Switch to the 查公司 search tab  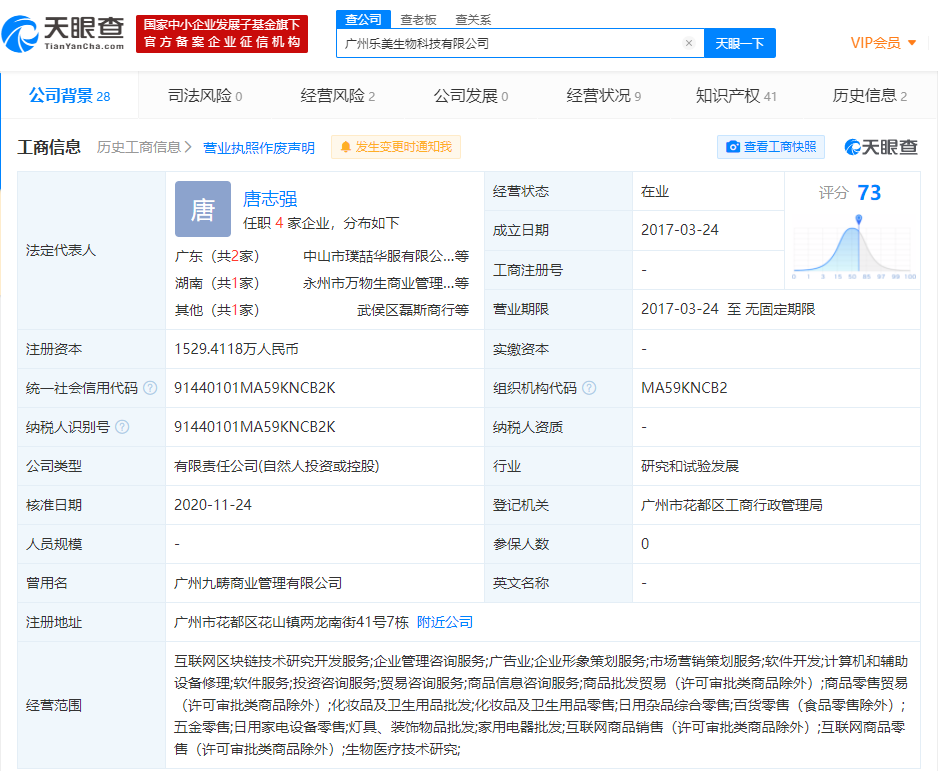pos(363,19)
